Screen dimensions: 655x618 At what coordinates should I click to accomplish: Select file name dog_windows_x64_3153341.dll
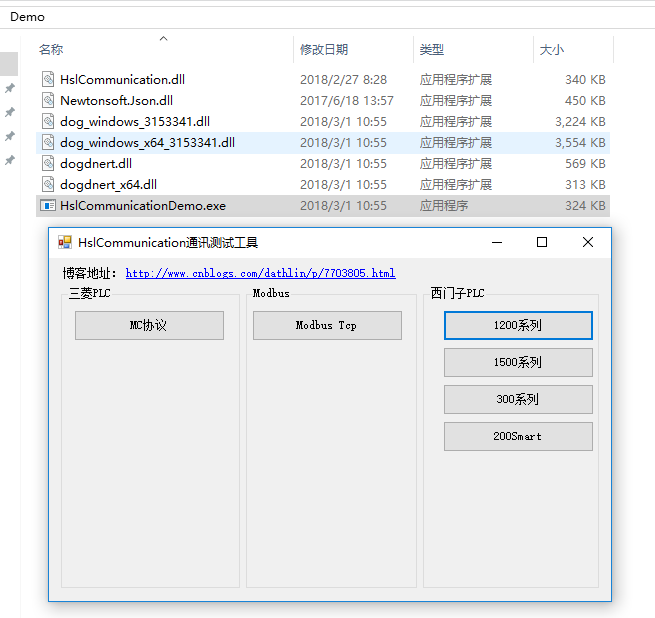[x=147, y=142]
